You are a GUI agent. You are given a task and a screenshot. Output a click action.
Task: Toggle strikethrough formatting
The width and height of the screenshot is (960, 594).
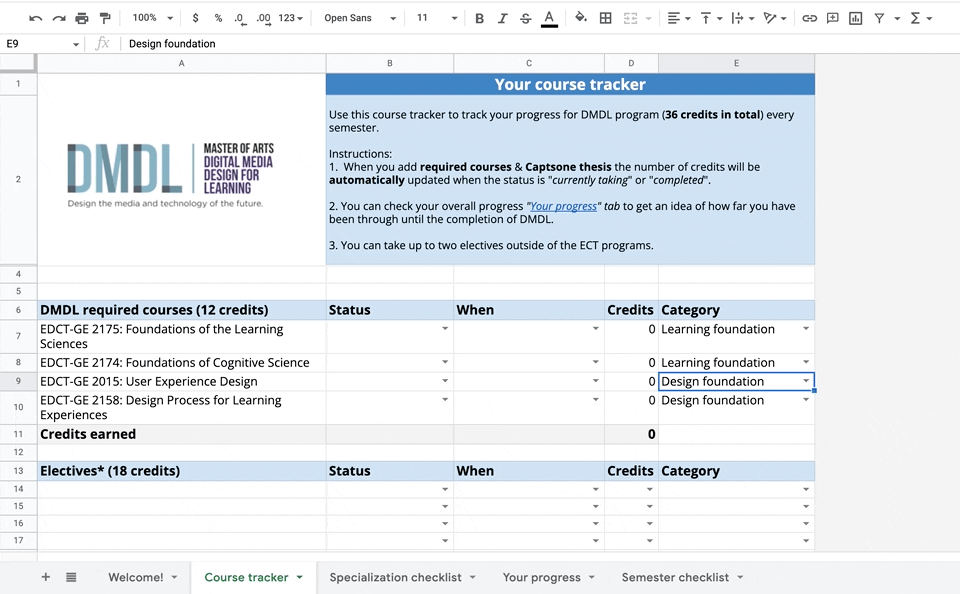tap(526, 18)
